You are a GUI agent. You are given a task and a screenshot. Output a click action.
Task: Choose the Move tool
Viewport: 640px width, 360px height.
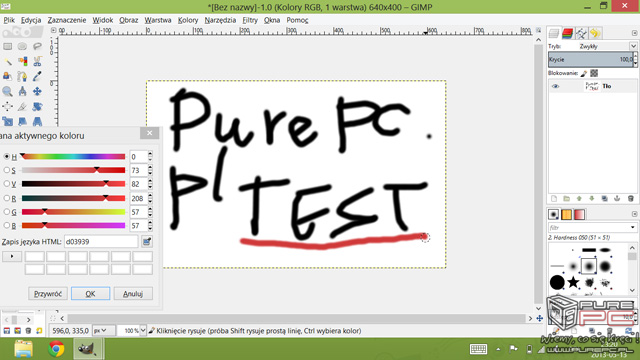pos(37,91)
